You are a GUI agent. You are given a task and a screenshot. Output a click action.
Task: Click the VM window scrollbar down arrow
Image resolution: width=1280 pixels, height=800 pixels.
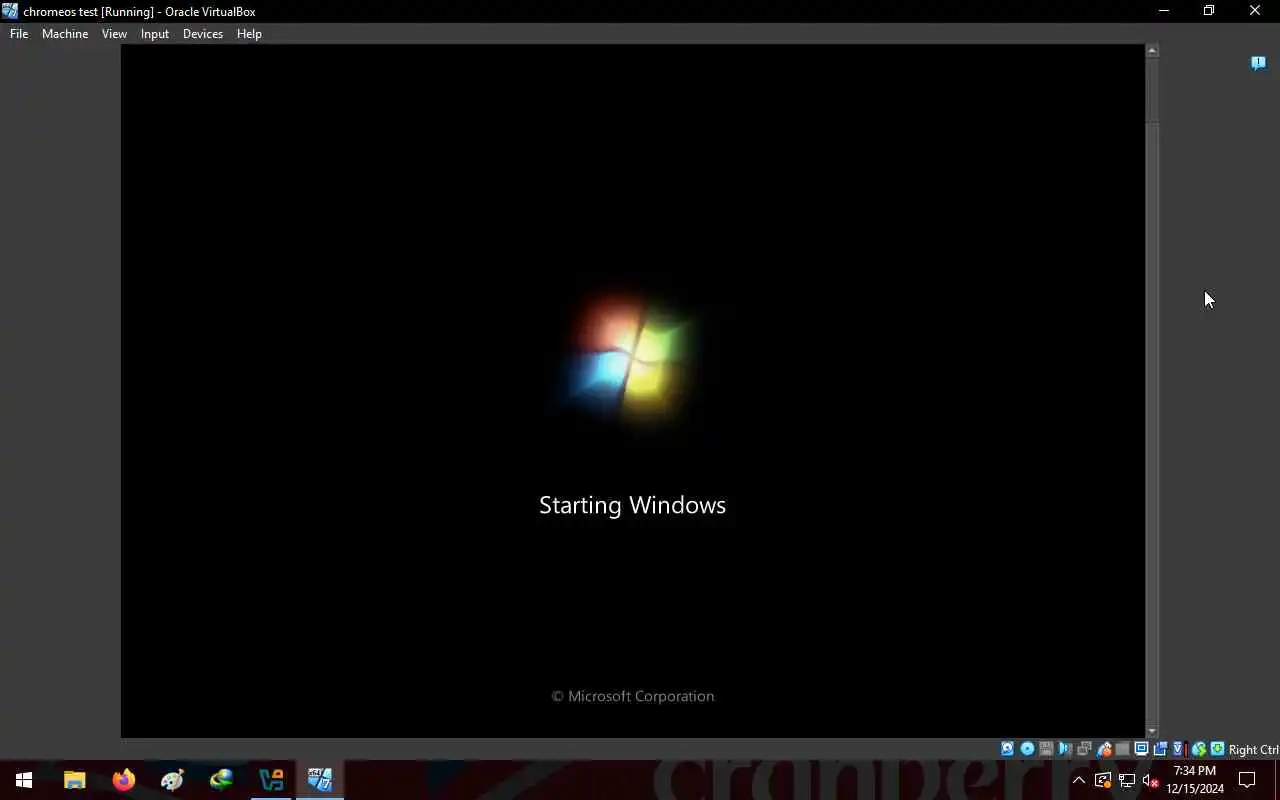click(x=1152, y=732)
